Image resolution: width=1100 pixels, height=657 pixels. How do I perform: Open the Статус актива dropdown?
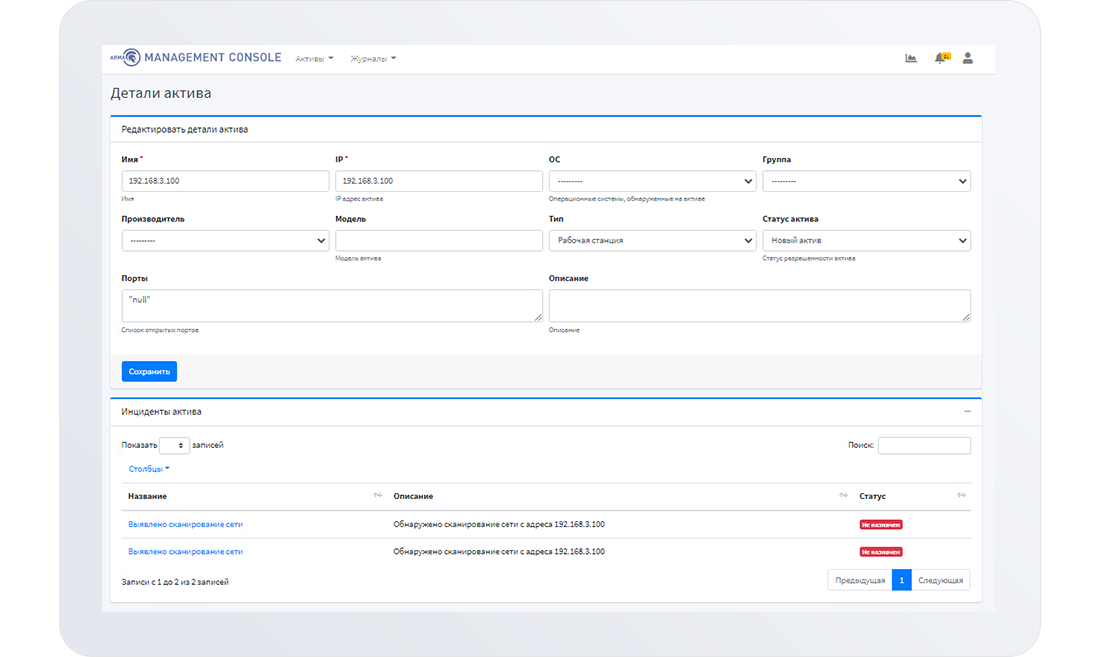click(866, 241)
